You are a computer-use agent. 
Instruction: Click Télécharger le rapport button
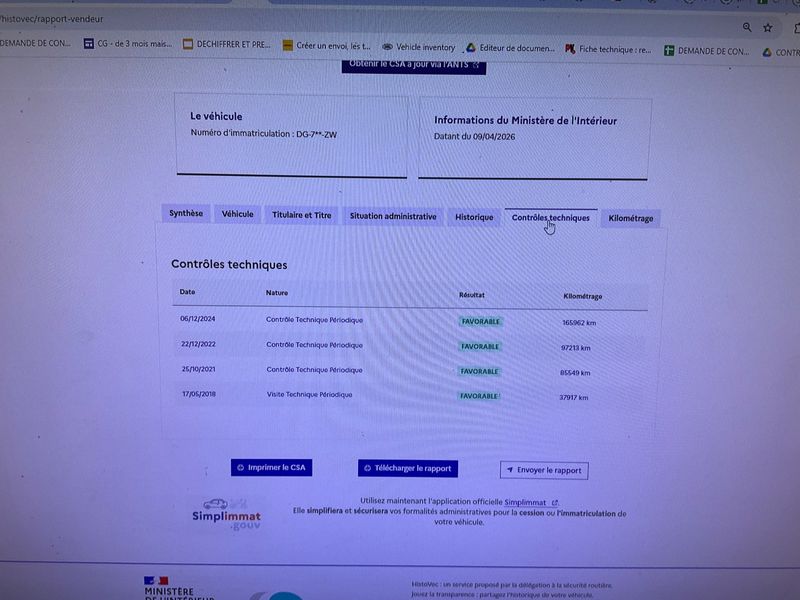click(x=408, y=468)
